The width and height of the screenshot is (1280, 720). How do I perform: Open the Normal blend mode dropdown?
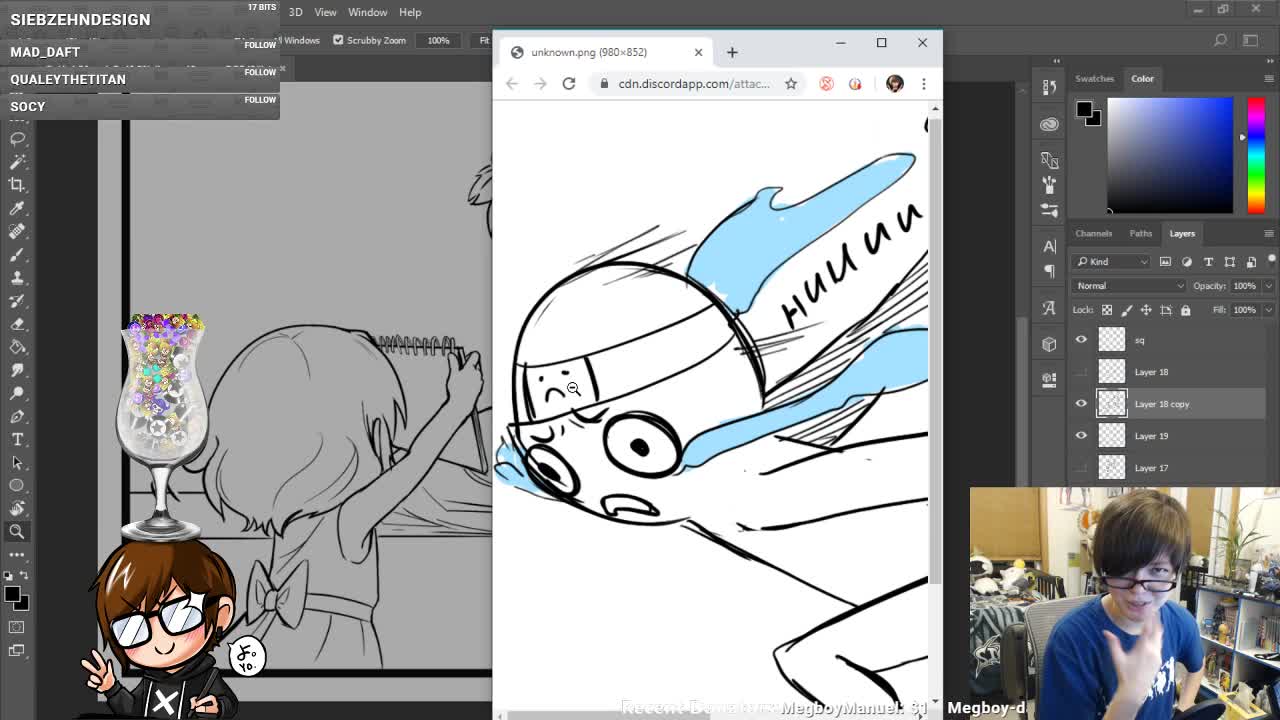pyautogui.click(x=1130, y=286)
